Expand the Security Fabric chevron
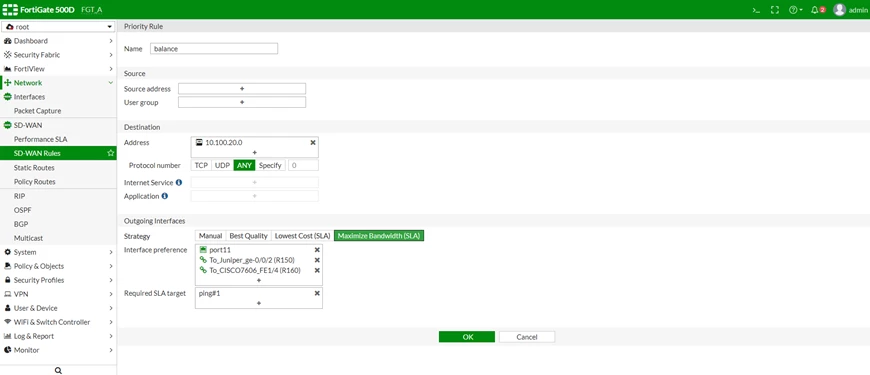Viewport: 870px width, 375px height. (110, 55)
